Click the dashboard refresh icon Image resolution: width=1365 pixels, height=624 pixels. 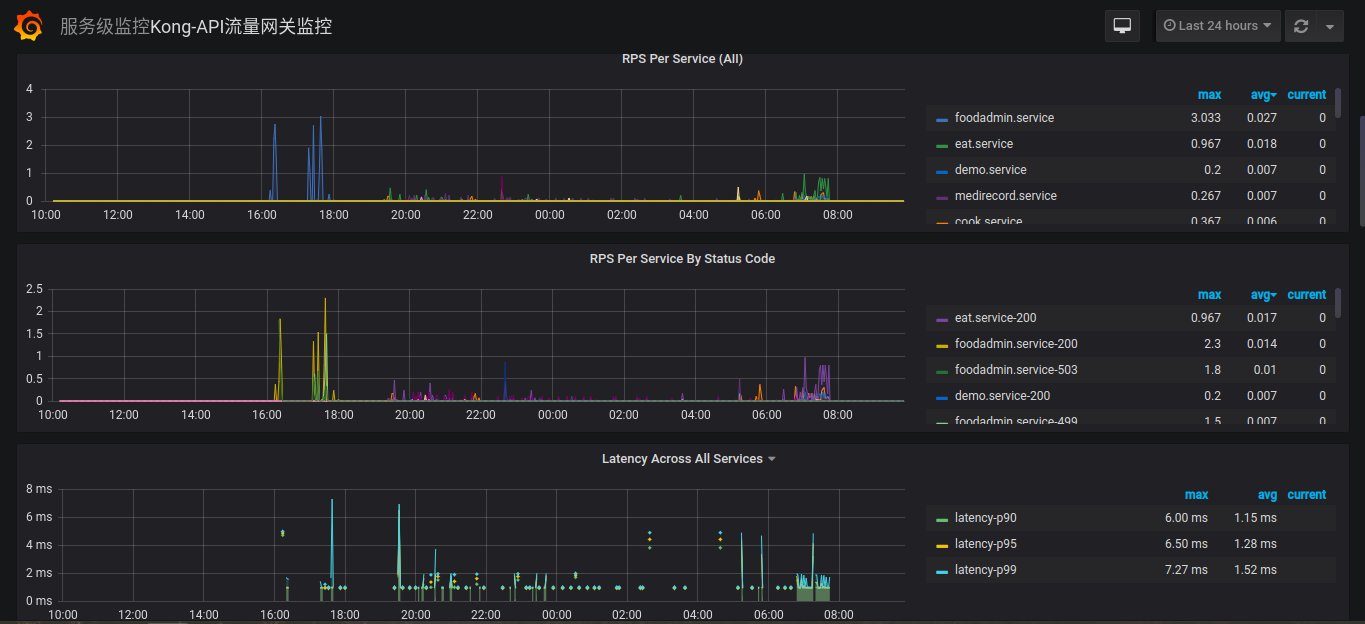1300,26
